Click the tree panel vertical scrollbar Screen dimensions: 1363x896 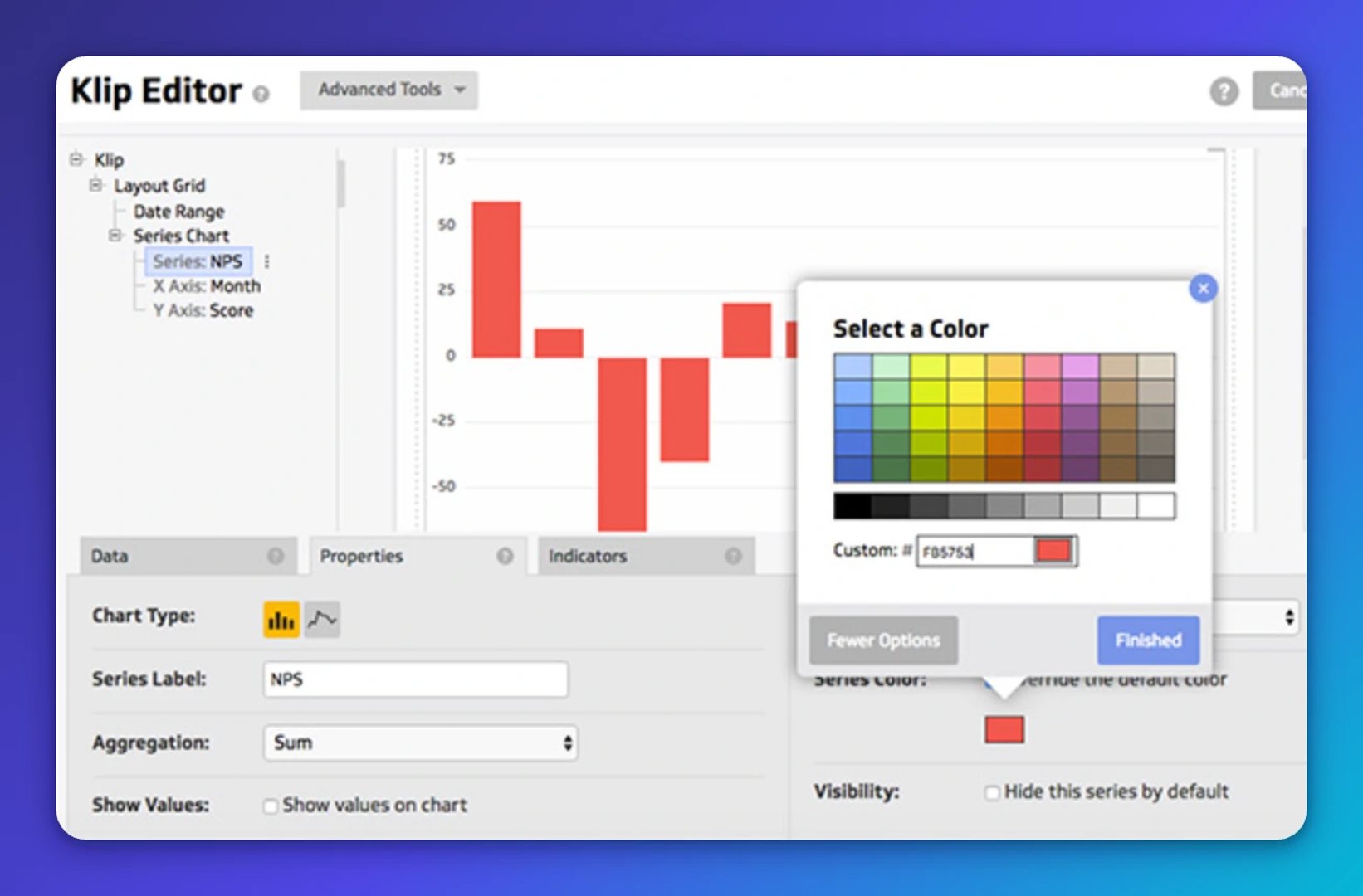point(340,183)
